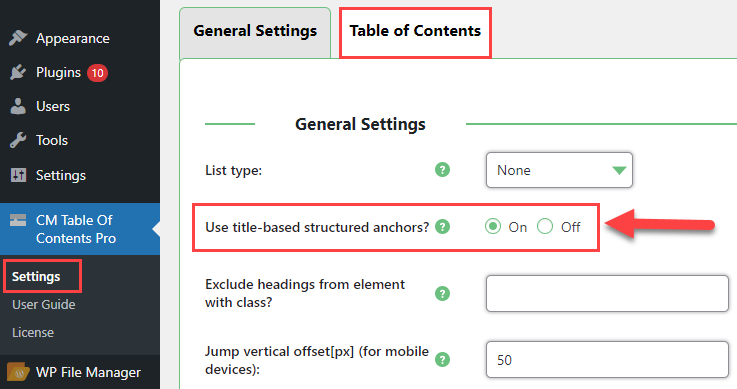Screen dimensions: 737x389
Task: Click the Plugins plug icon
Action: click(18, 72)
